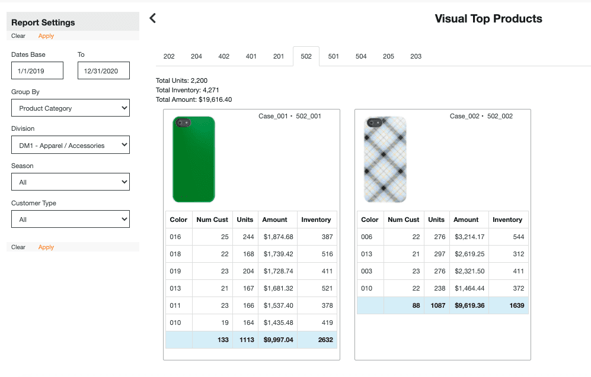Click the Amount column header in Case_001 table
Screen dimensions: 591x377
275,220
